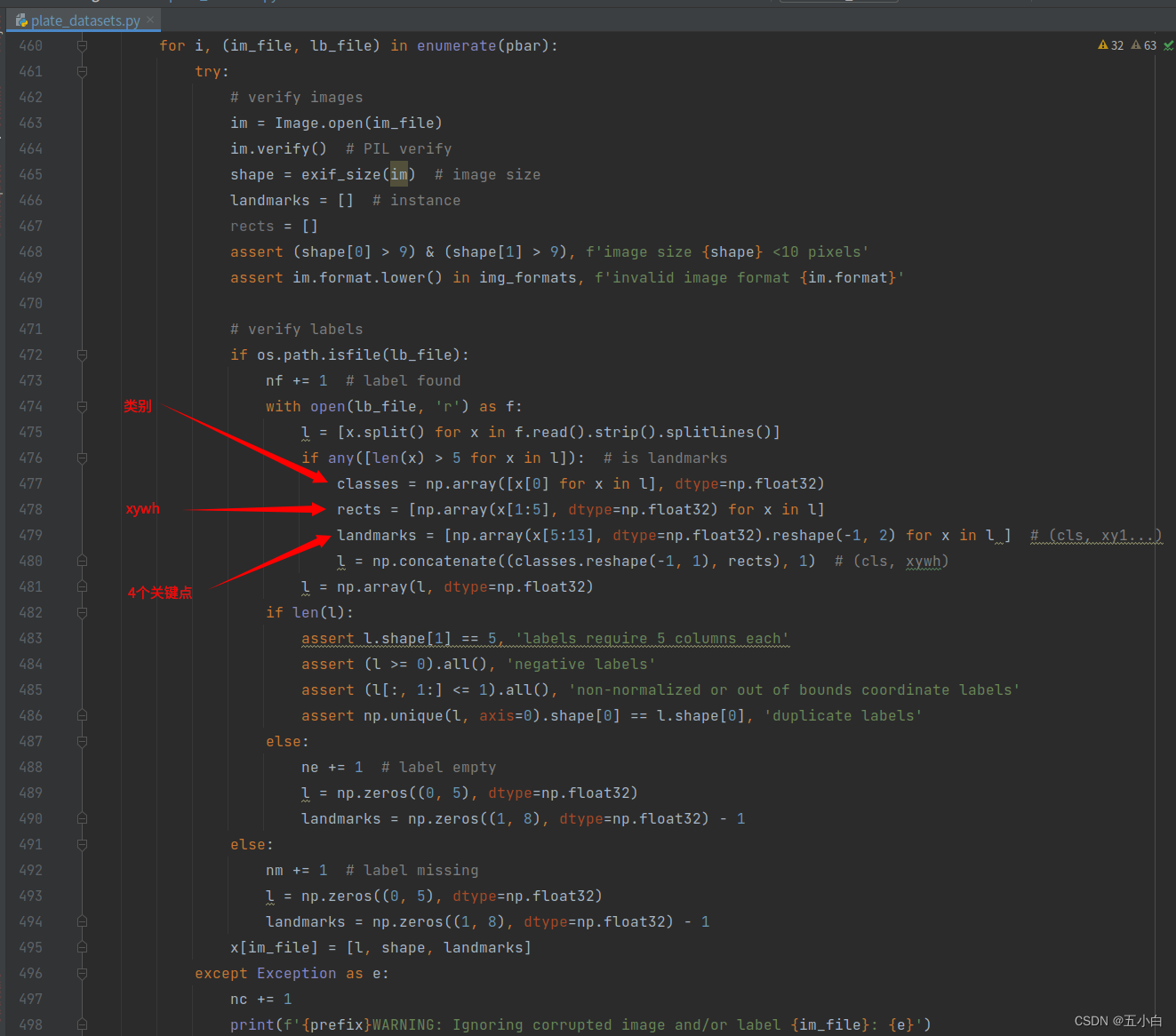Click the yellow warning icon showing 32

1103,45
